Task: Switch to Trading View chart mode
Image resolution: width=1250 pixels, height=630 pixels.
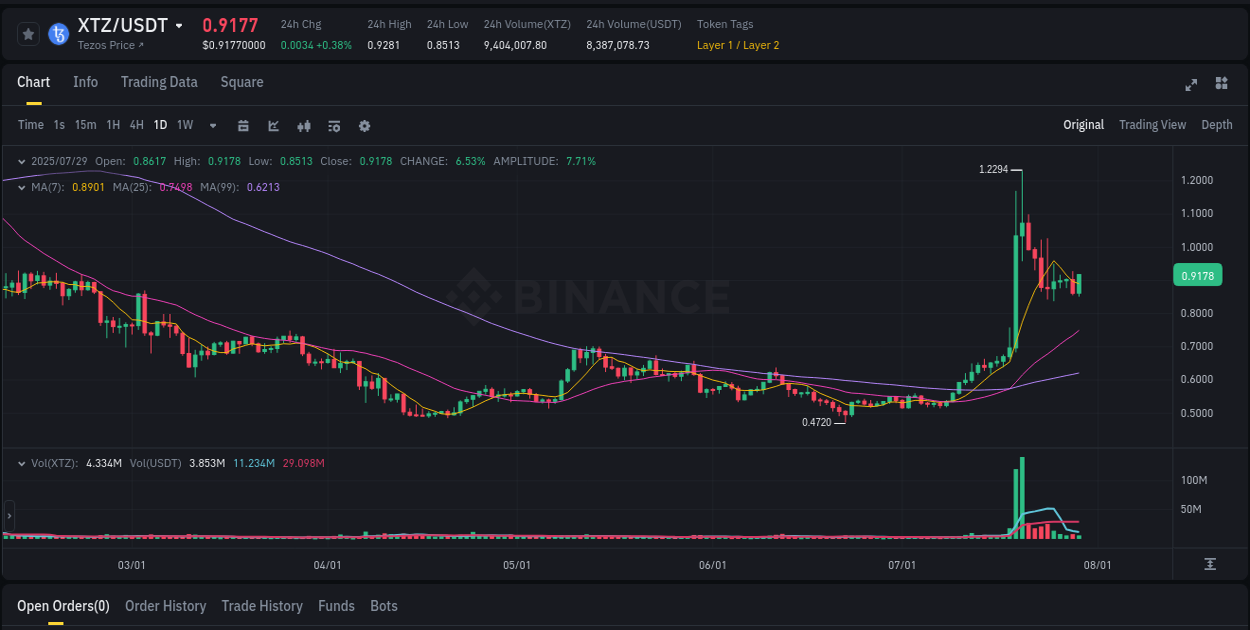Action: pos(1152,125)
